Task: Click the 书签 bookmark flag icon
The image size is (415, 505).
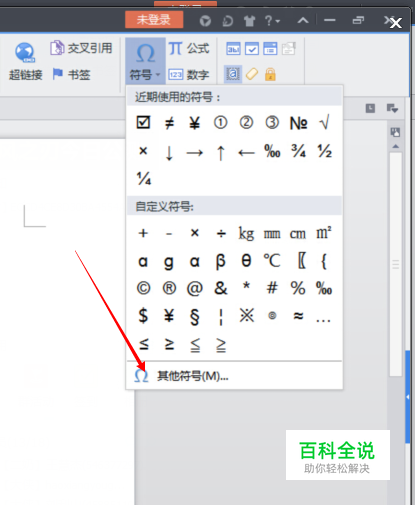Action: (x=58, y=74)
